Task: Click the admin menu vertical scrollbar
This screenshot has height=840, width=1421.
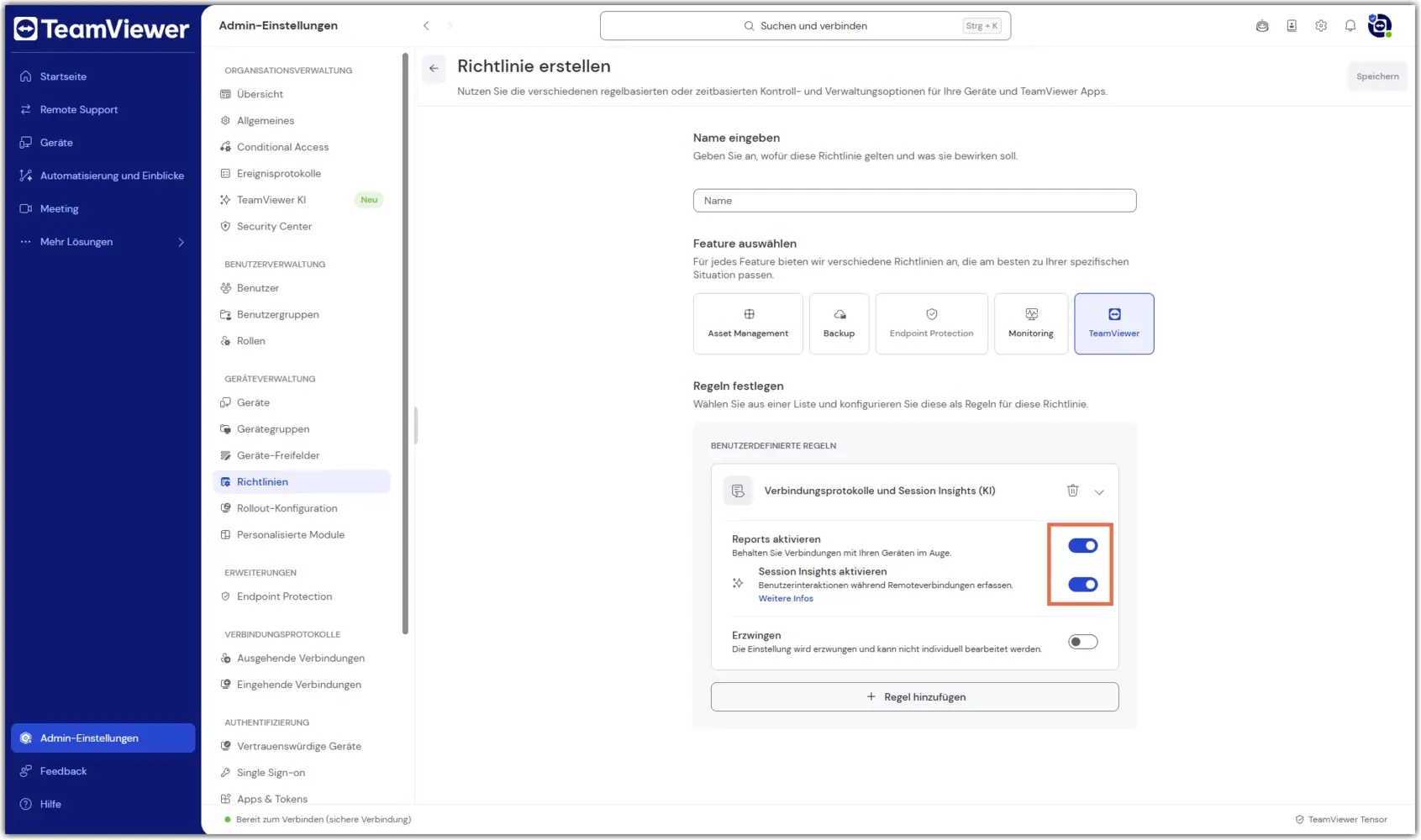Action: tap(405, 344)
